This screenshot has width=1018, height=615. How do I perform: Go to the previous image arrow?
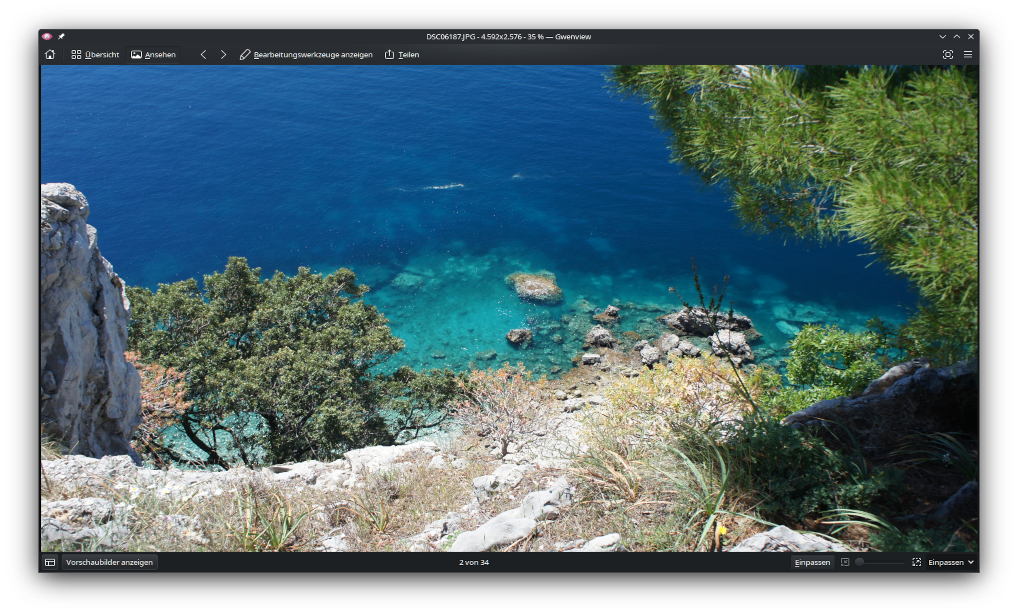point(204,55)
